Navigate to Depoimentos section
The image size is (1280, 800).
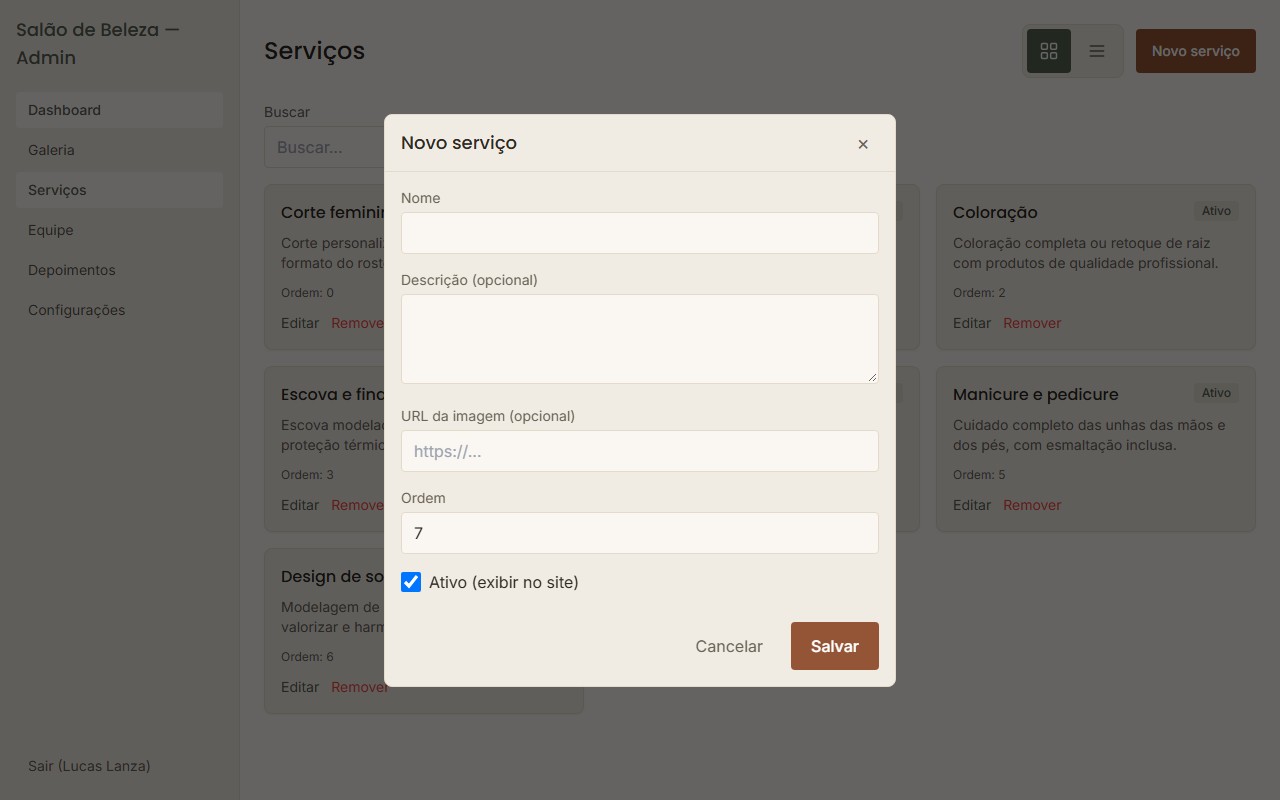click(x=119, y=270)
